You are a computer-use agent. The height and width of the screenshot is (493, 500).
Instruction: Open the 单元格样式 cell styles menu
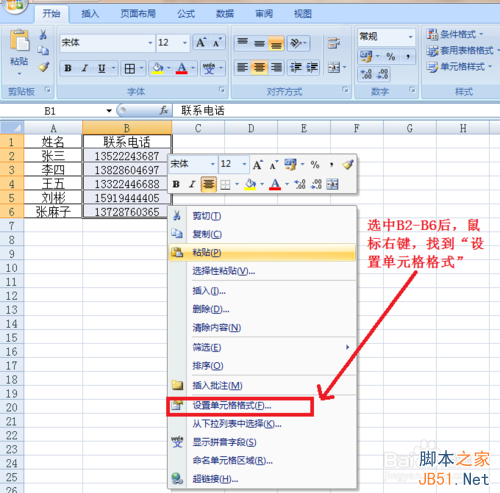click(459, 67)
